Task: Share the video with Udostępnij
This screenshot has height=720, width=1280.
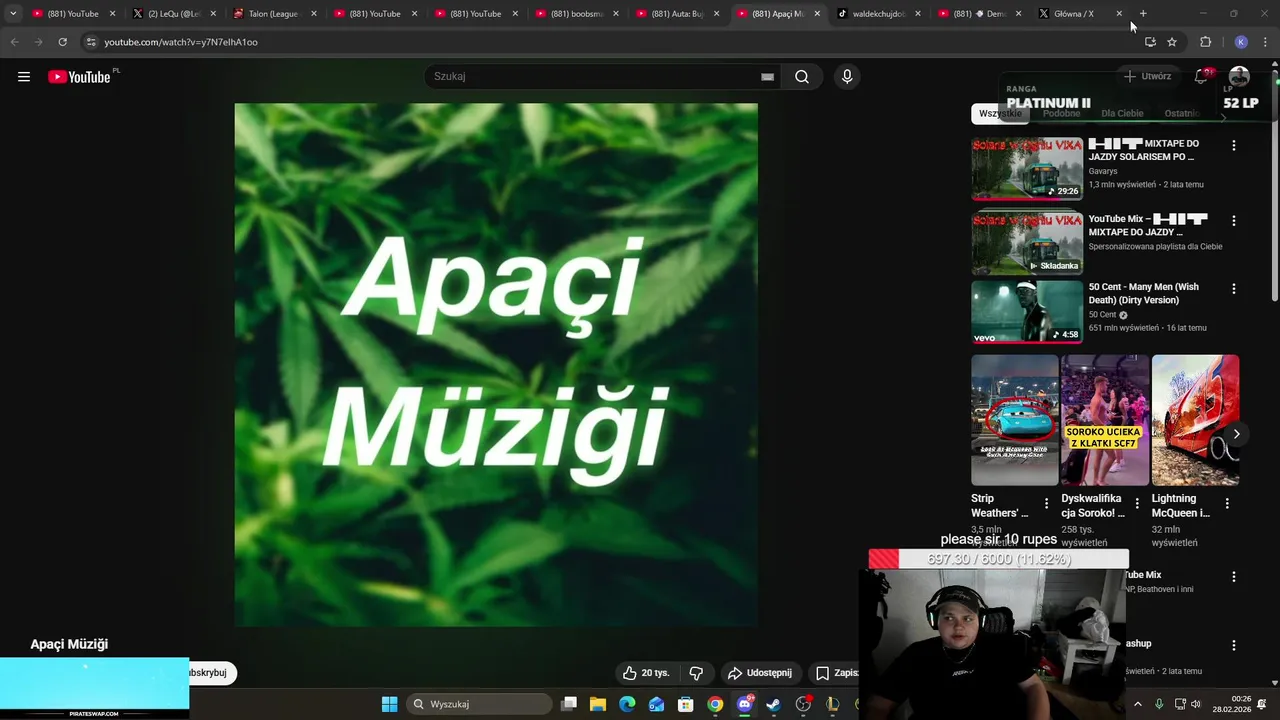Action: point(760,673)
